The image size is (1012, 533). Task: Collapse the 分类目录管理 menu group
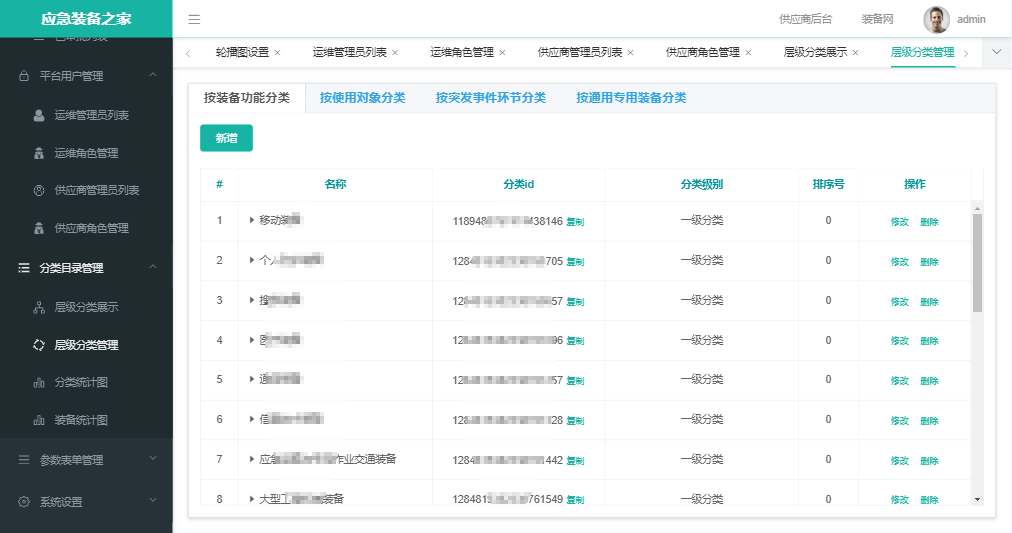[x=153, y=267]
